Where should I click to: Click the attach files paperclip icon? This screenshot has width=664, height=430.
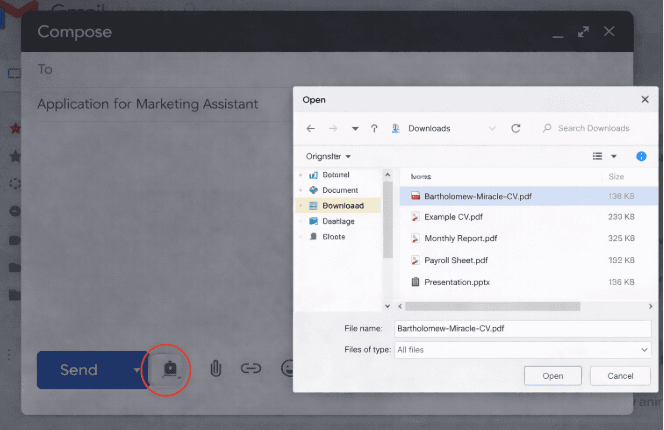pos(215,369)
